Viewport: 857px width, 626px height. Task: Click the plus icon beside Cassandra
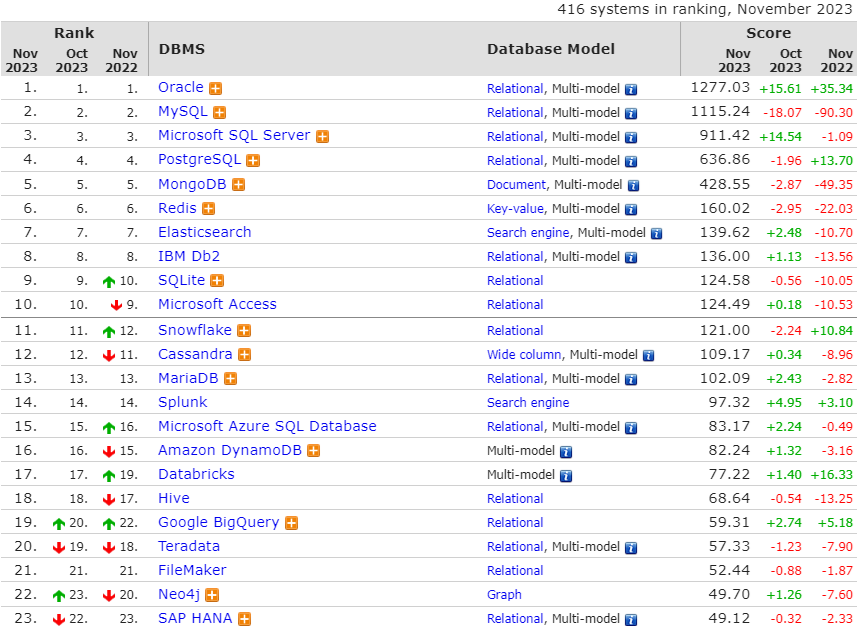pos(244,355)
